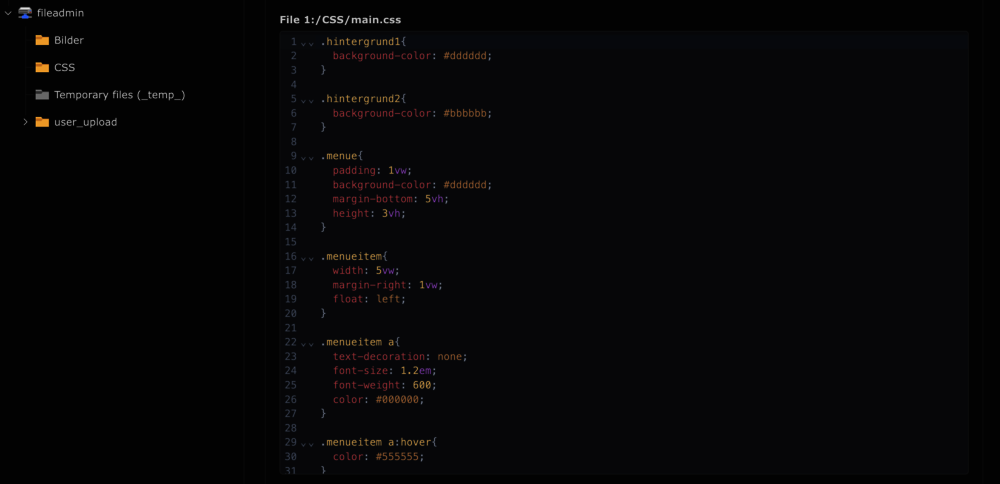Click the Bilder folder icon
Screen dimensions: 1000x484
[42, 40]
